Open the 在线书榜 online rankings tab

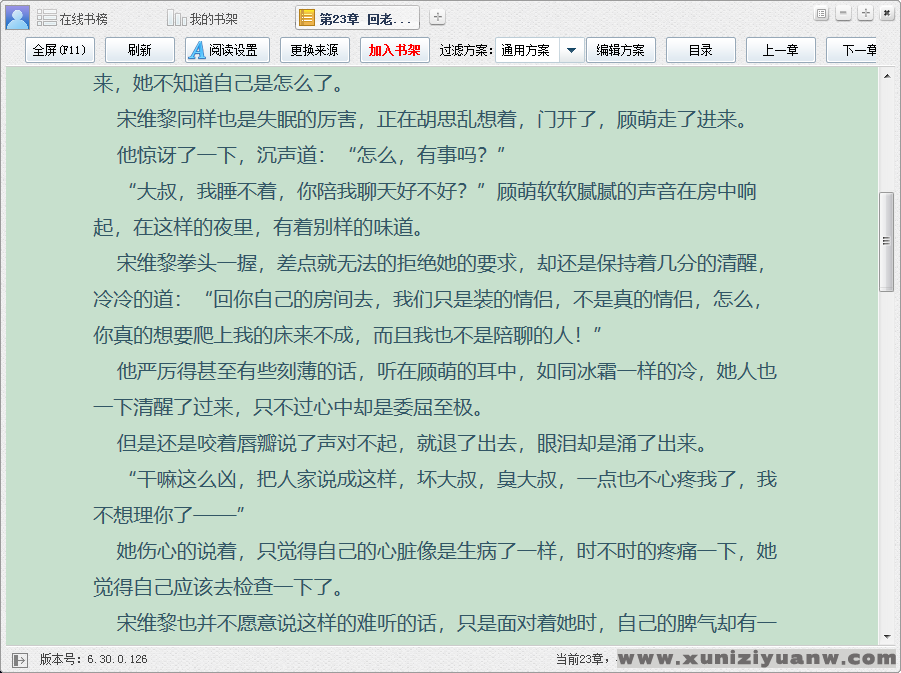click(x=72, y=19)
